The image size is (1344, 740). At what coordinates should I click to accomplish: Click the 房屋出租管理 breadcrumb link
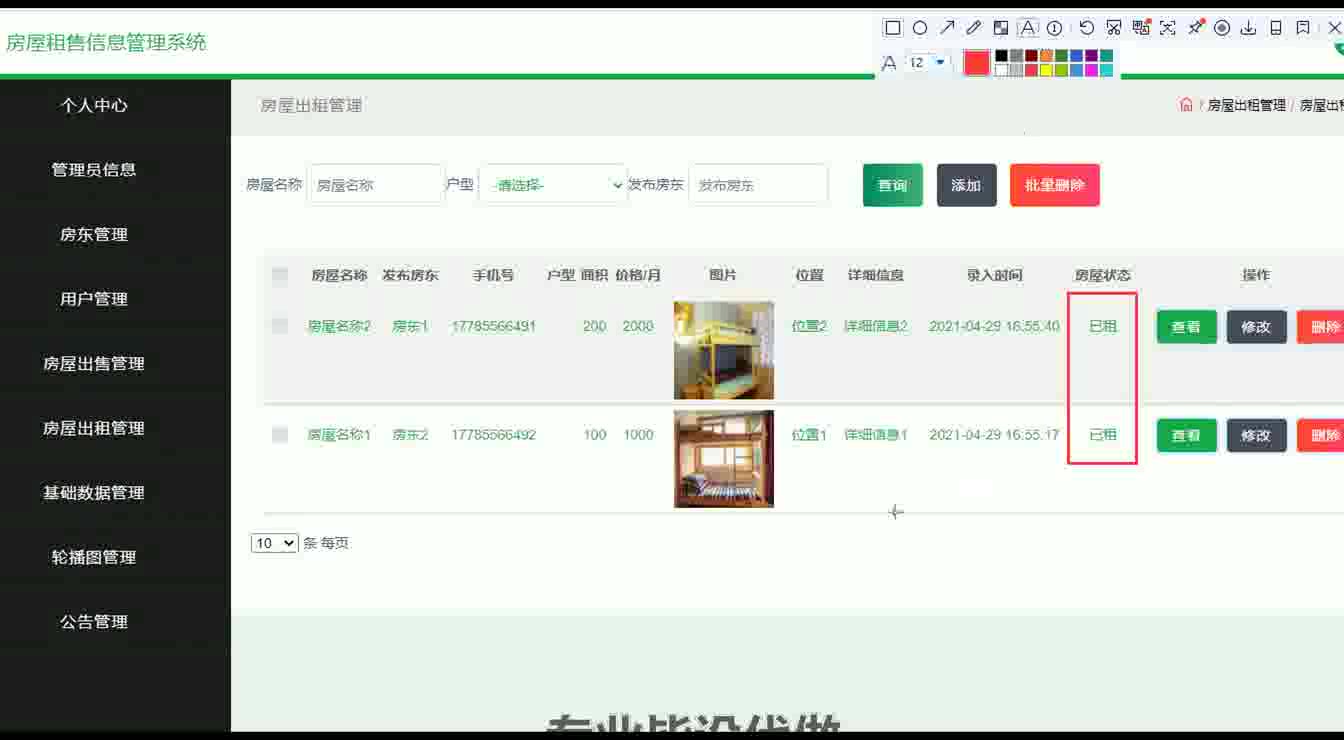(1246, 105)
